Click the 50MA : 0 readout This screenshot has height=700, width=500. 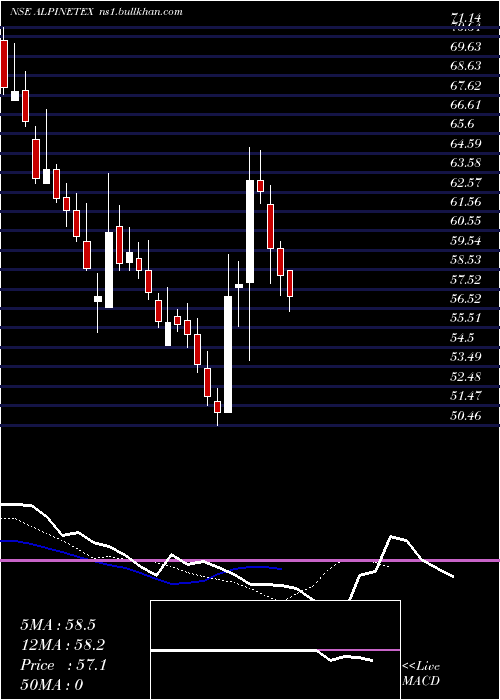tap(52, 685)
